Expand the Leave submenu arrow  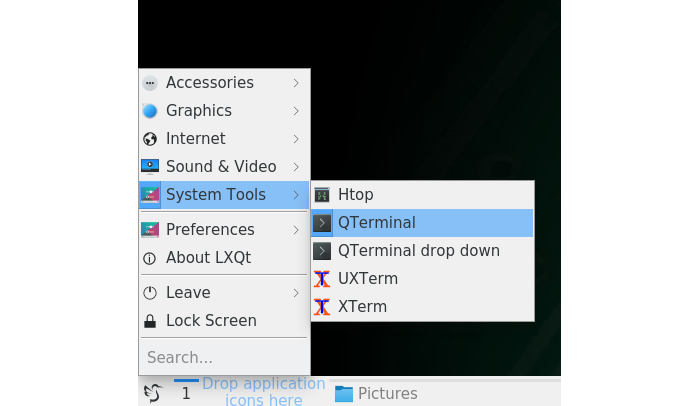pyautogui.click(x=296, y=293)
